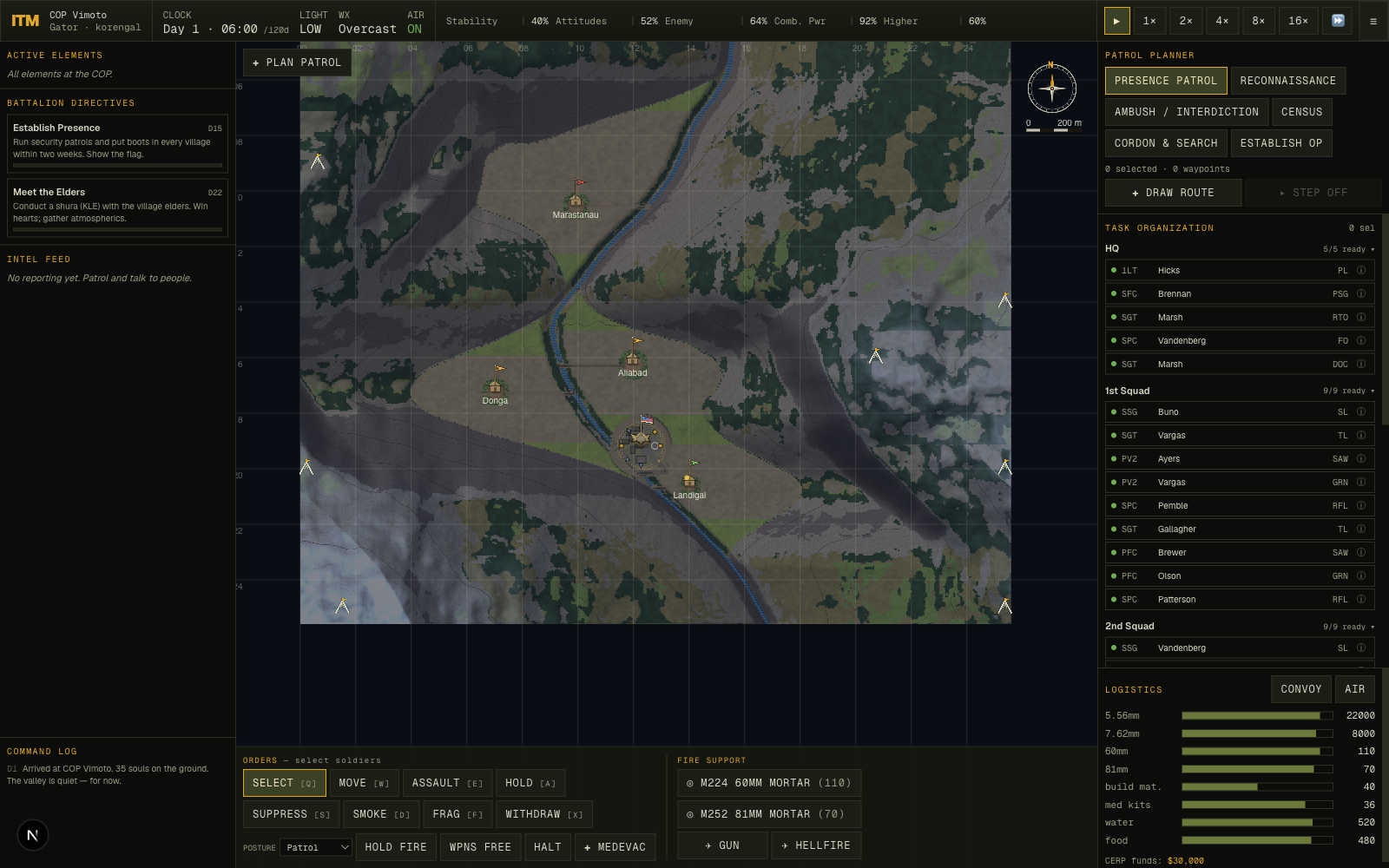Screen dimensions: 1389x868
Task: Open info icon for SGT Vargas
Action: [x=1361, y=435]
